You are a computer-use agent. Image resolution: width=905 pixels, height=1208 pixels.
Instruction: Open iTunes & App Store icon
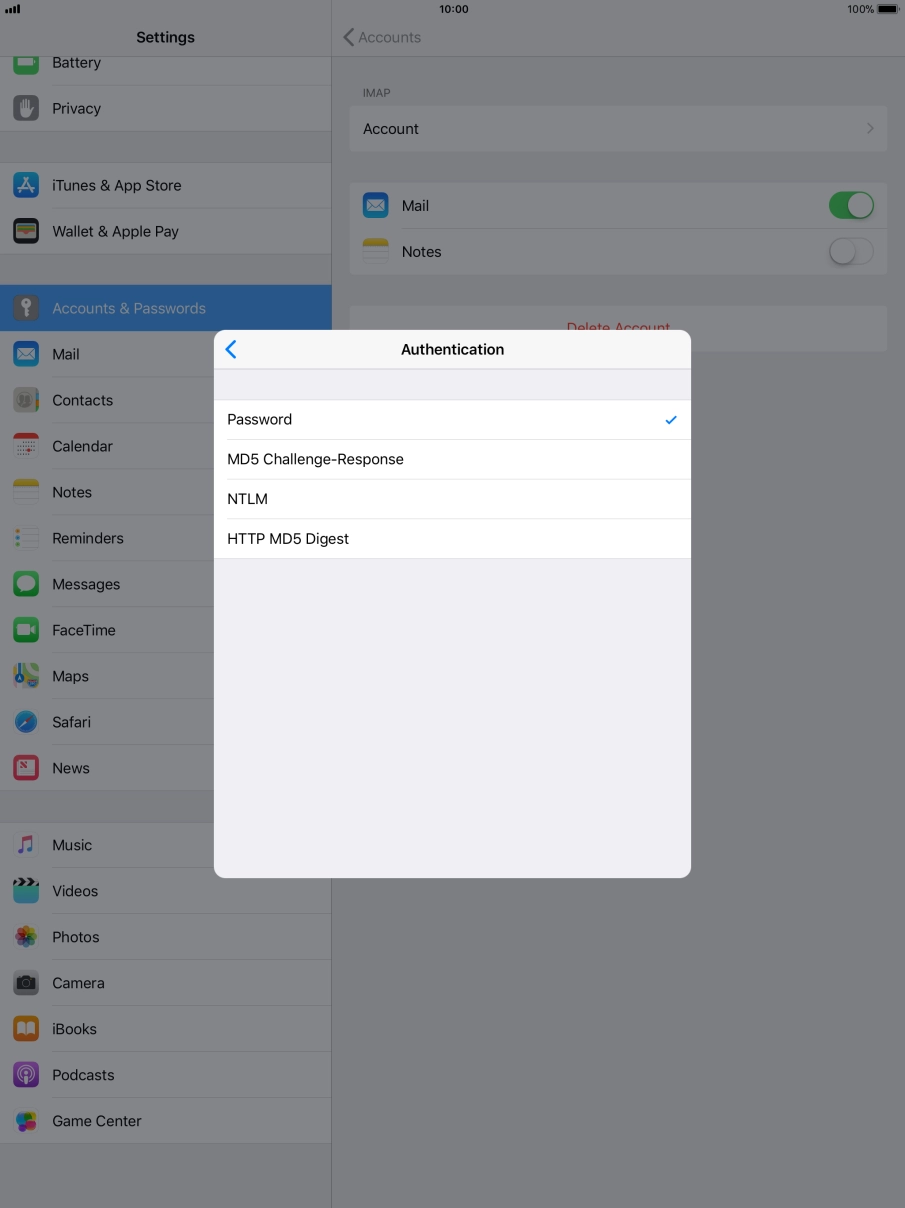point(26,185)
